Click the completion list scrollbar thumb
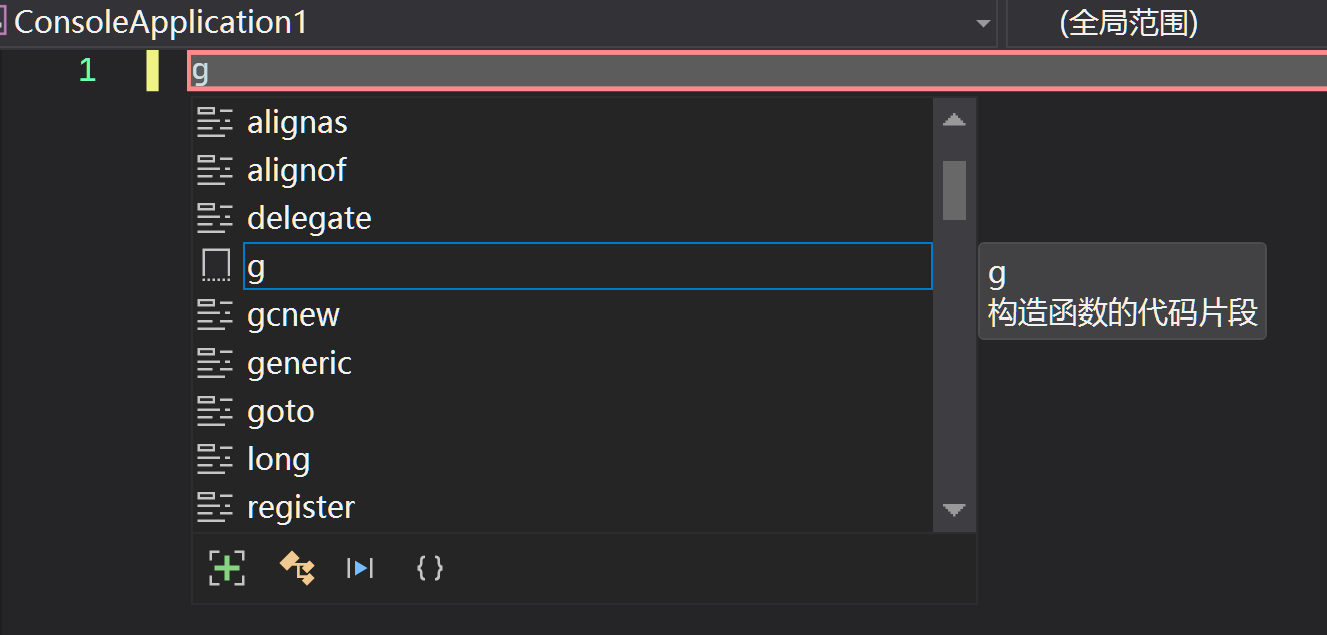This screenshot has height=635, width=1327. coord(954,190)
